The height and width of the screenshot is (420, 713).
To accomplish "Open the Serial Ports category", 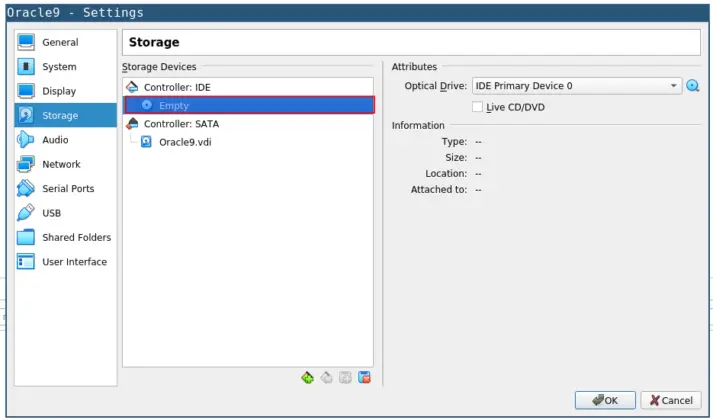I will pos(67,189).
